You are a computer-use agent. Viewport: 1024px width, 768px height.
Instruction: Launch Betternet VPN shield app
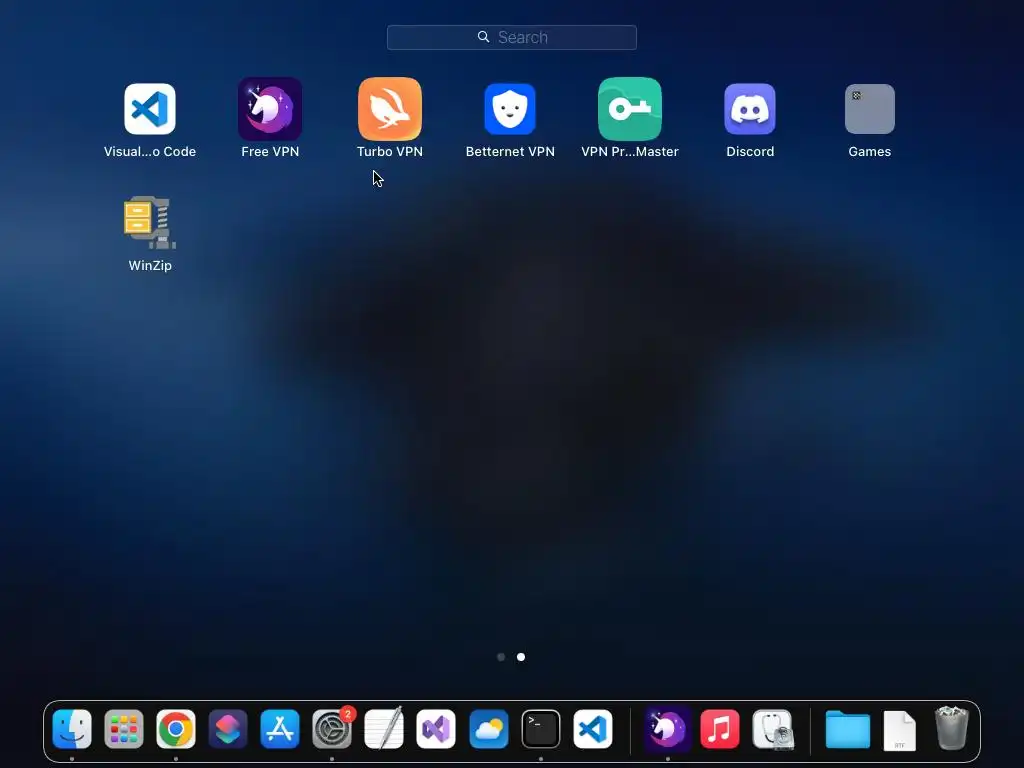click(x=510, y=109)
